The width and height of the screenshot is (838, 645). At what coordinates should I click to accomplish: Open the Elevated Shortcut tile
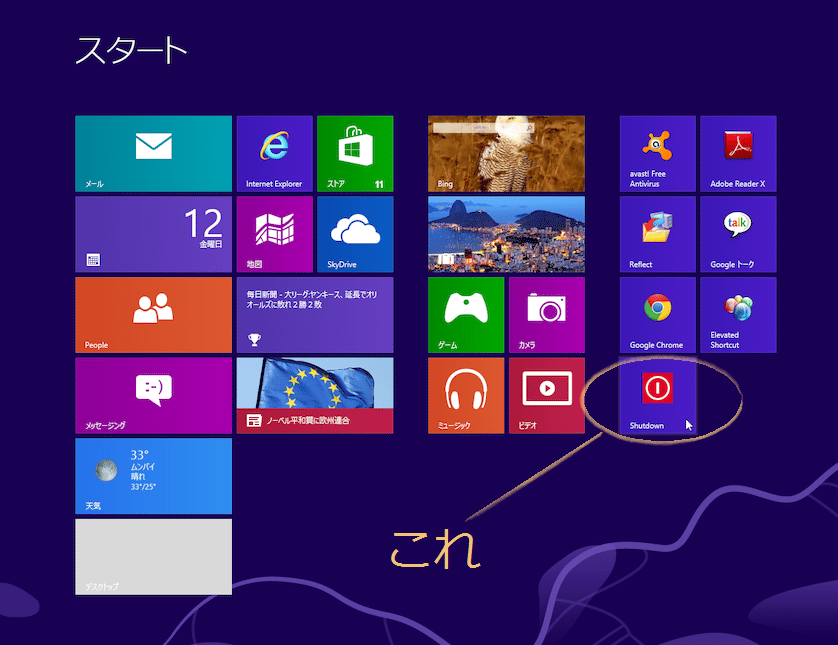pyautogui.click(x=738, y=315)
